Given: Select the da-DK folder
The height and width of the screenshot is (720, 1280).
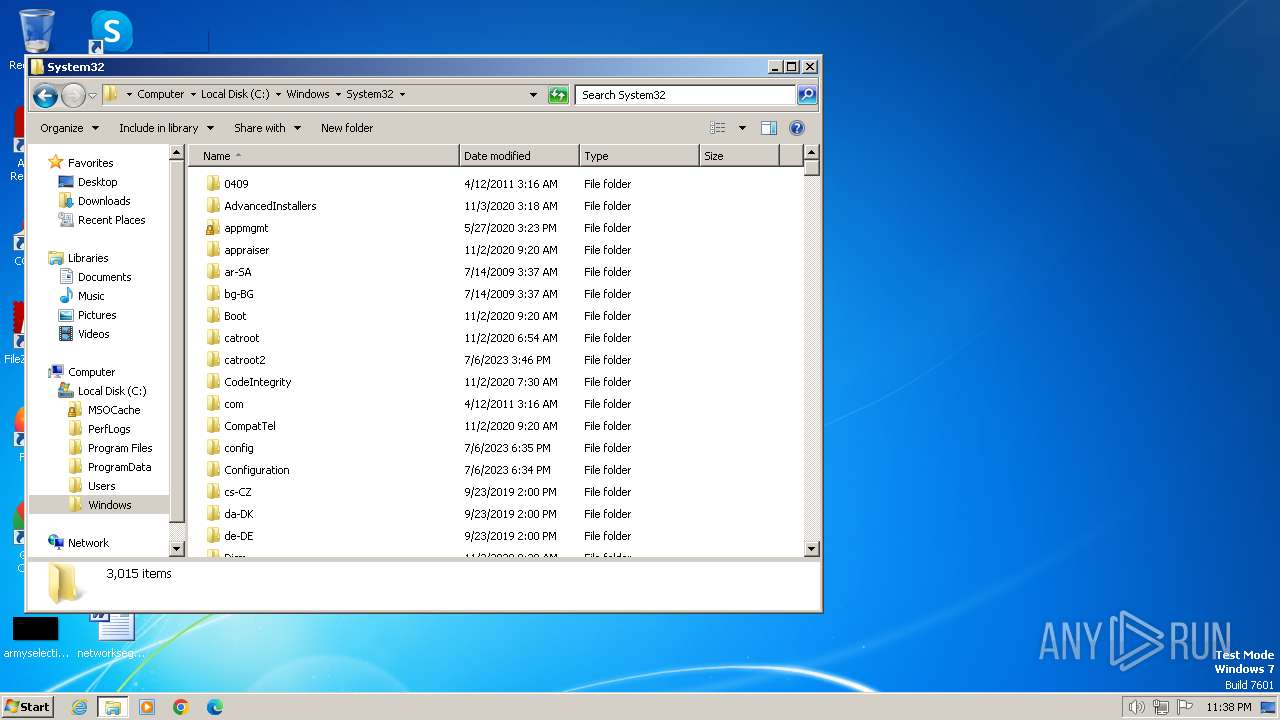Looking at the screenshot, I should pyautogui.click(x=238, y=514).
